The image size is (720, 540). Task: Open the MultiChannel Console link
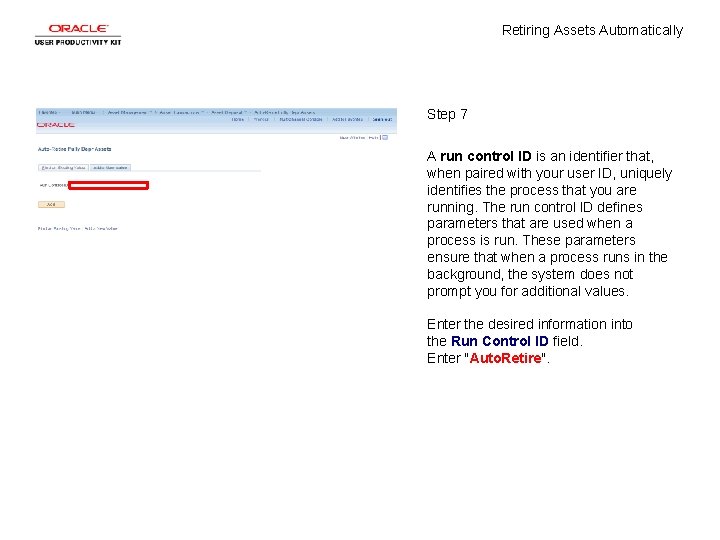click(x=301, y=119)
